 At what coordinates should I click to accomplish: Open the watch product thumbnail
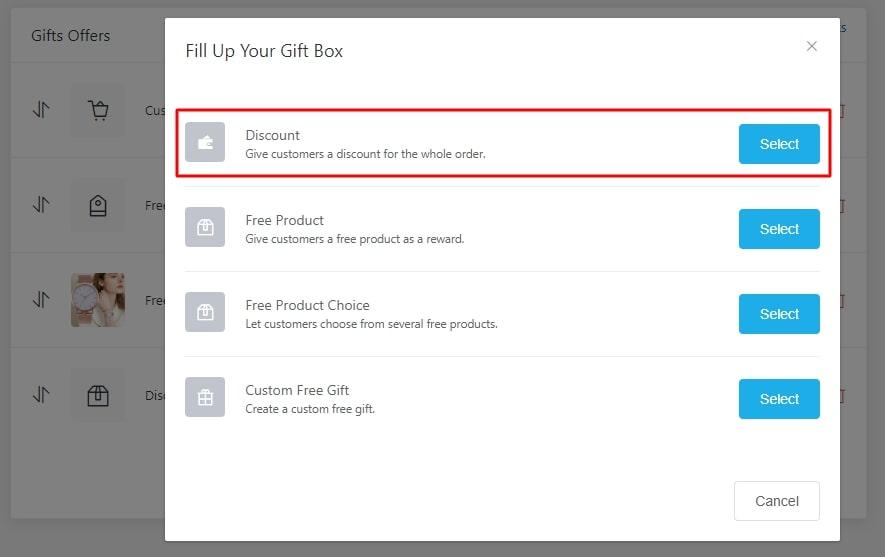click(98, 300)
